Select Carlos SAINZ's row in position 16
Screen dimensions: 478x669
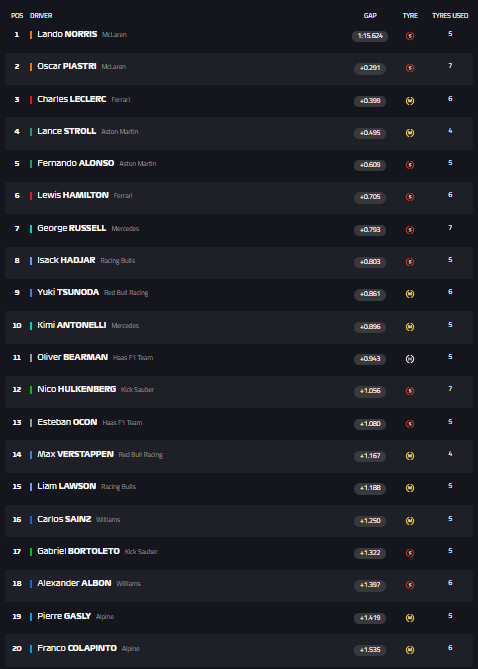pyautogui.click(x=239, y=521)
